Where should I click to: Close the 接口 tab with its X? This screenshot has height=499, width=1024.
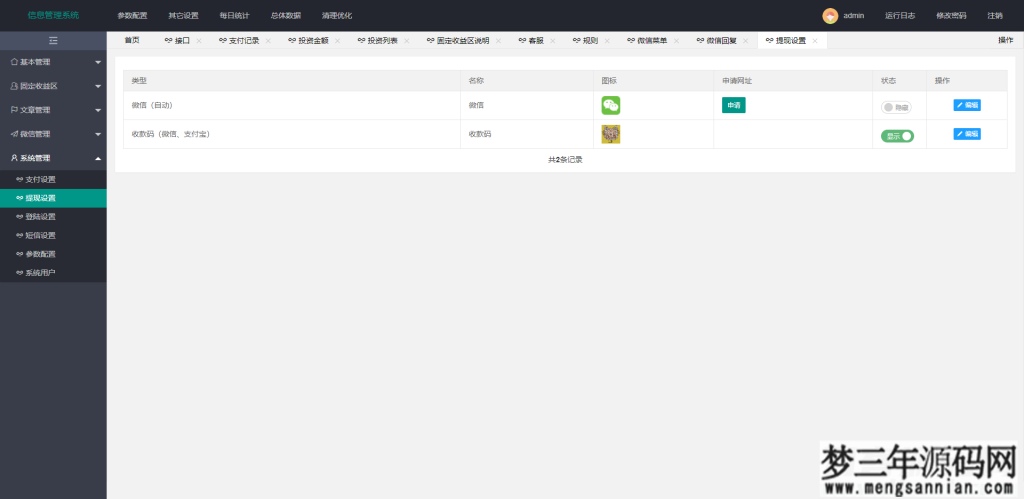(199, 41)
